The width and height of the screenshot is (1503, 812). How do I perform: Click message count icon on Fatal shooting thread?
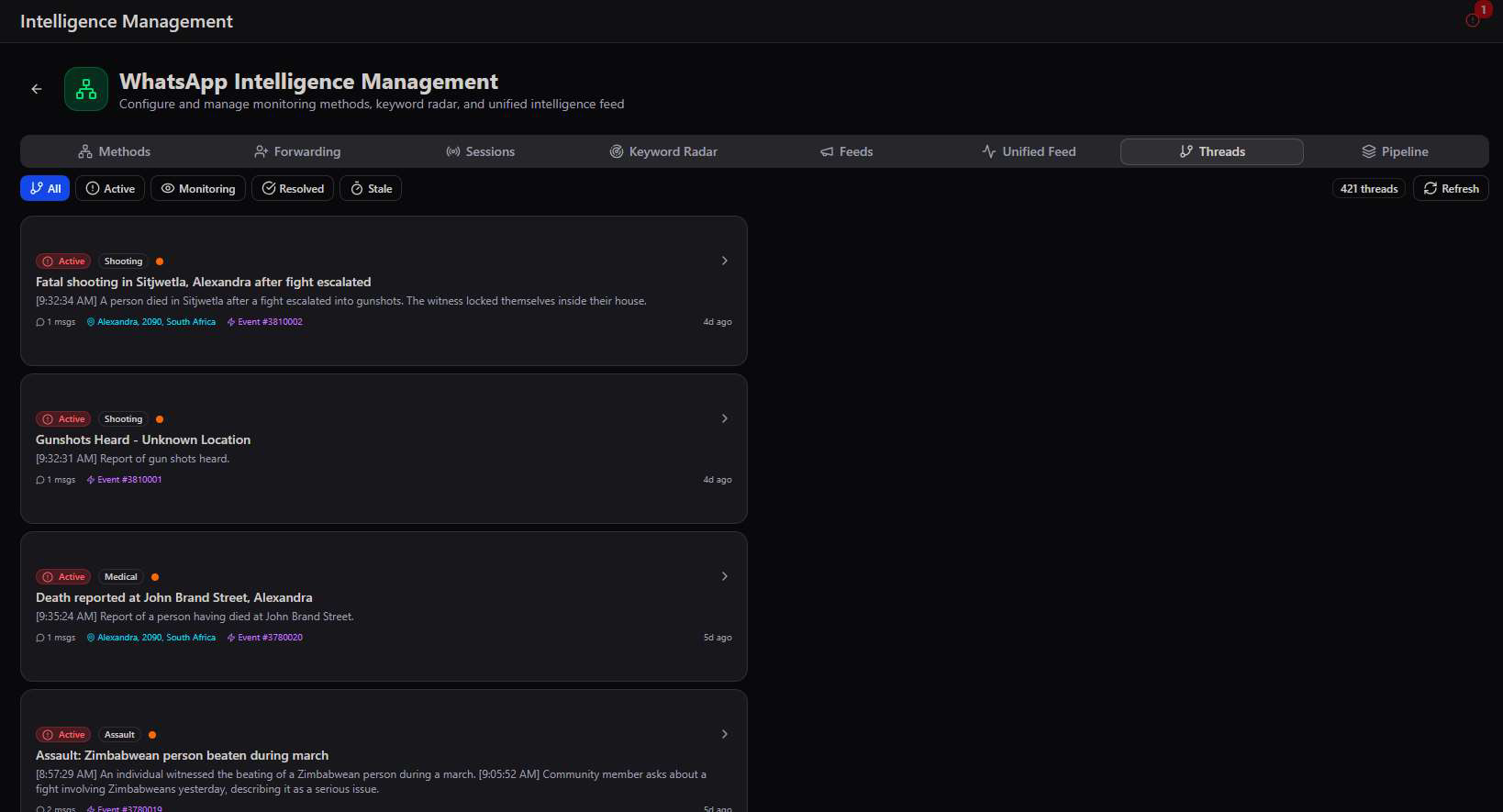(x=40, y=322)
